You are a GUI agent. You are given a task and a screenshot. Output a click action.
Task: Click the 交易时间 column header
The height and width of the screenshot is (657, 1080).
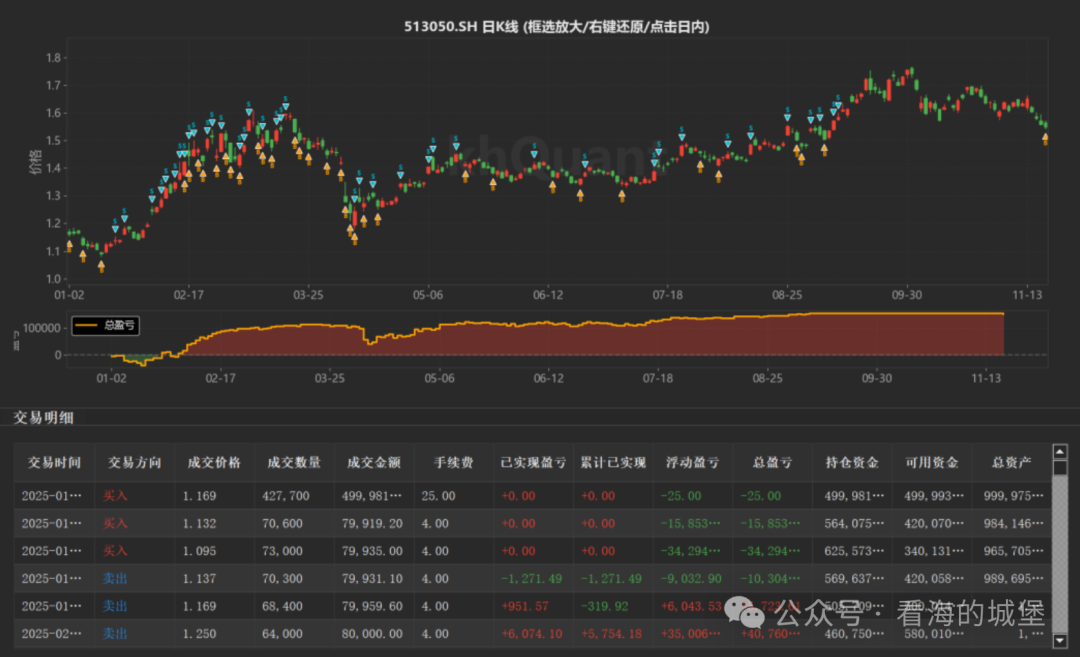[x=54, y=463]
